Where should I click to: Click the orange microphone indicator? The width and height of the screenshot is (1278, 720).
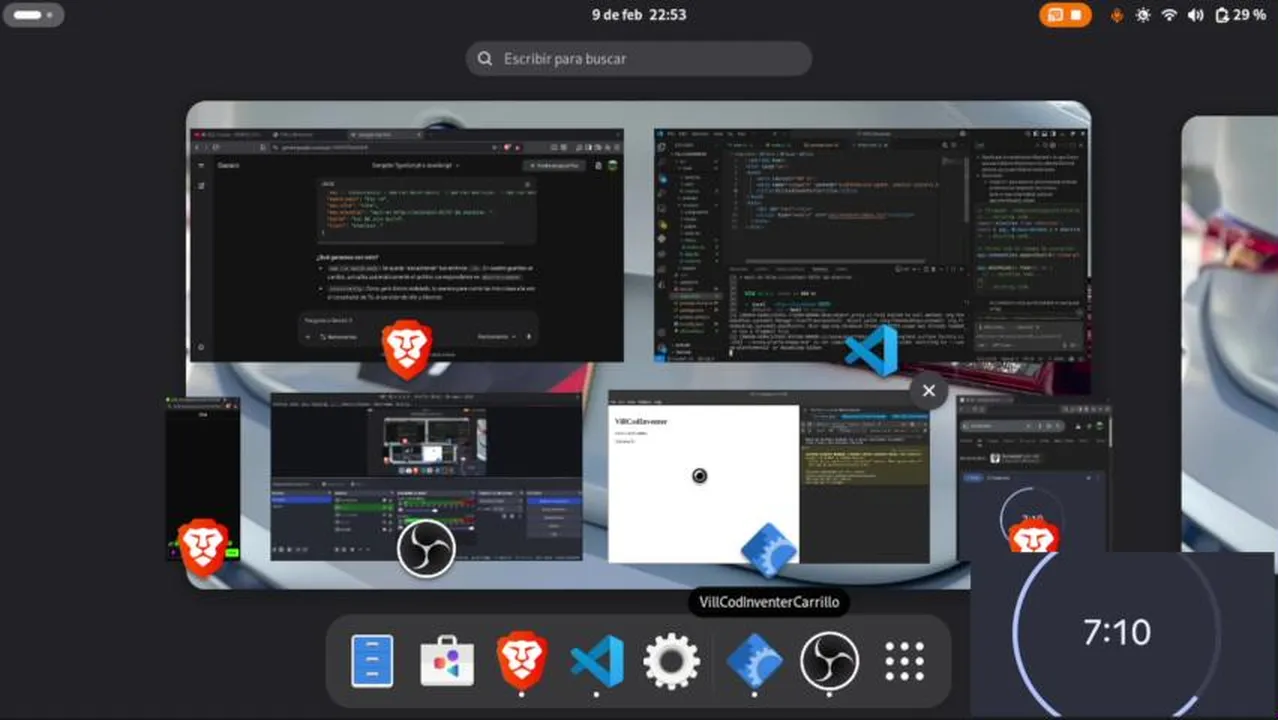(x=1117, y=15)
